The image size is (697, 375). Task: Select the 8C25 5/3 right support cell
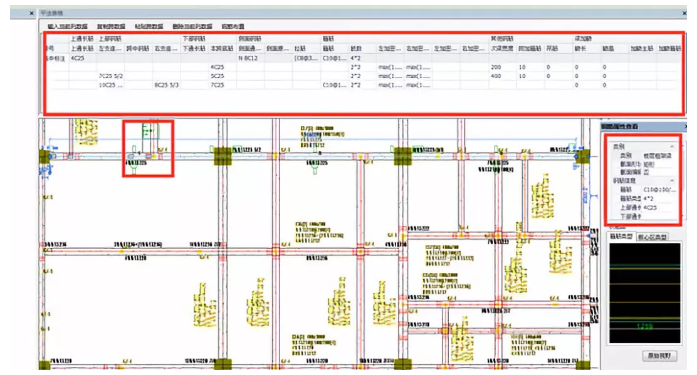click(166, 85)
